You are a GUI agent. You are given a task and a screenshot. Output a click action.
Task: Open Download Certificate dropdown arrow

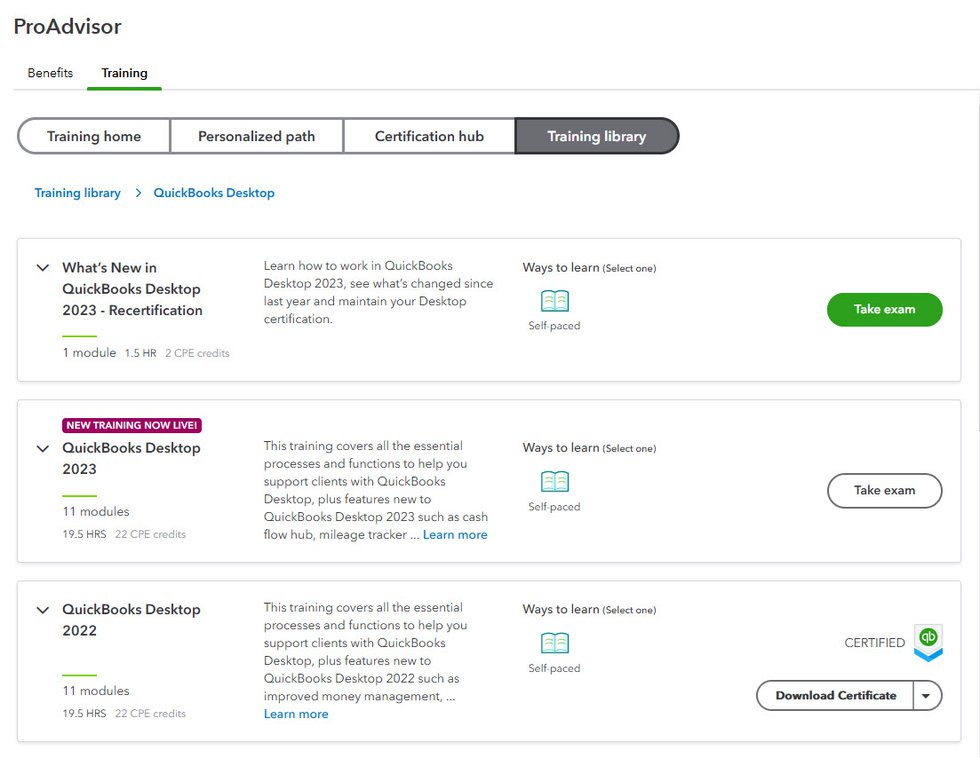click(x=927, y=696)
